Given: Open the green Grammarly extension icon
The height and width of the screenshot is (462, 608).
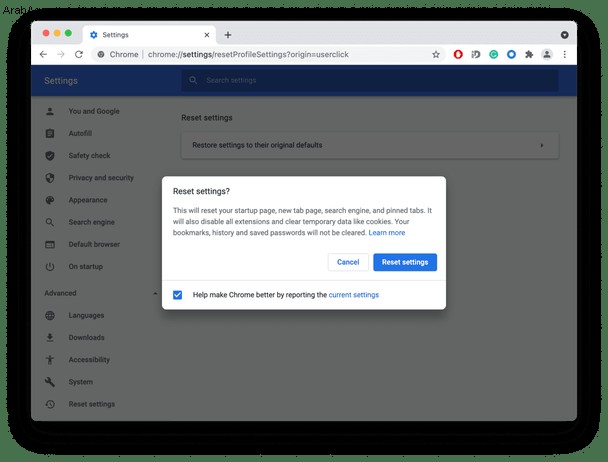Looking at the screenshot, I should pos(494,55).
